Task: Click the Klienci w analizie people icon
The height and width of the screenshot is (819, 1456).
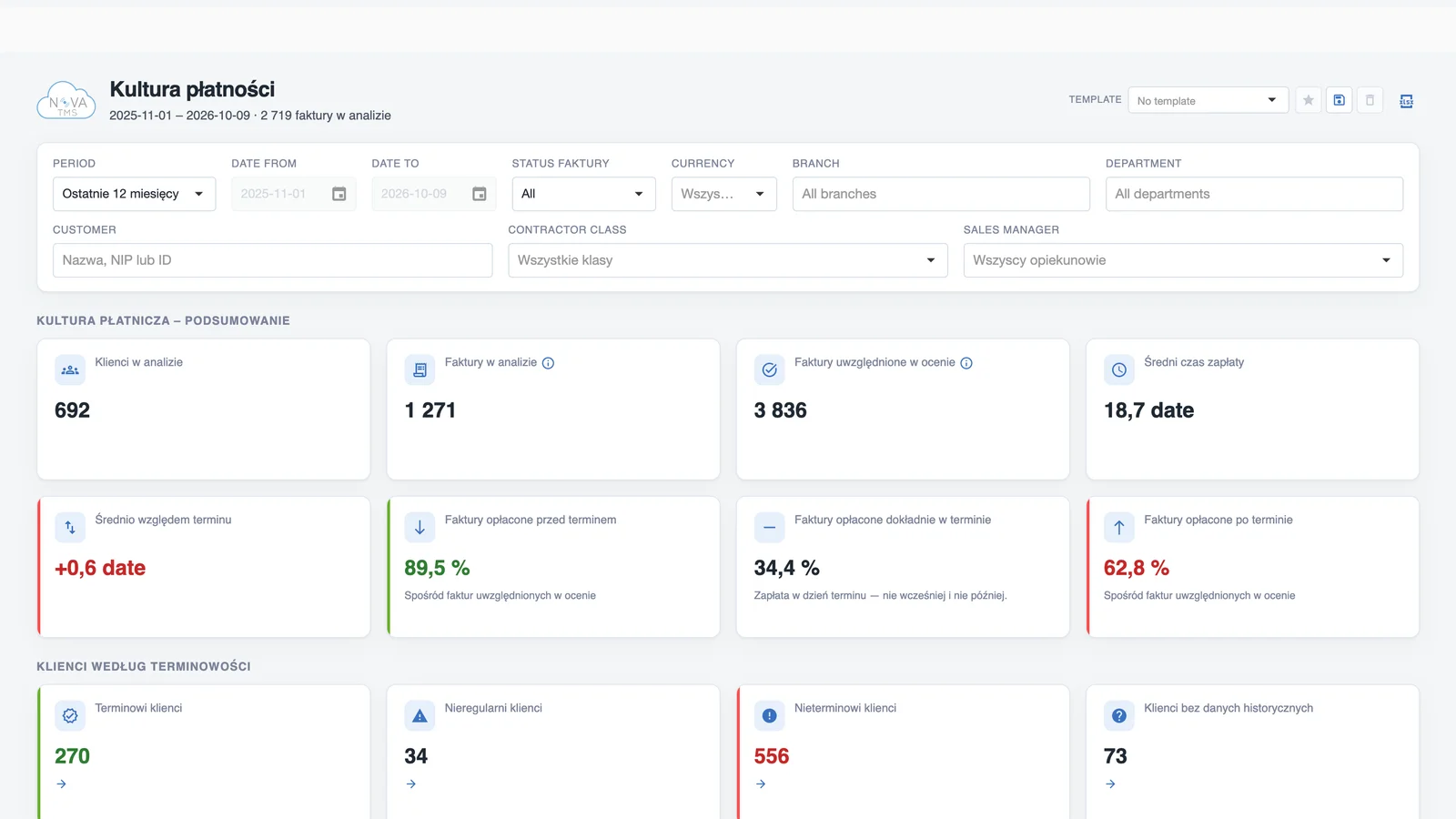Action: pyautogui.click(x=70, y=370)
